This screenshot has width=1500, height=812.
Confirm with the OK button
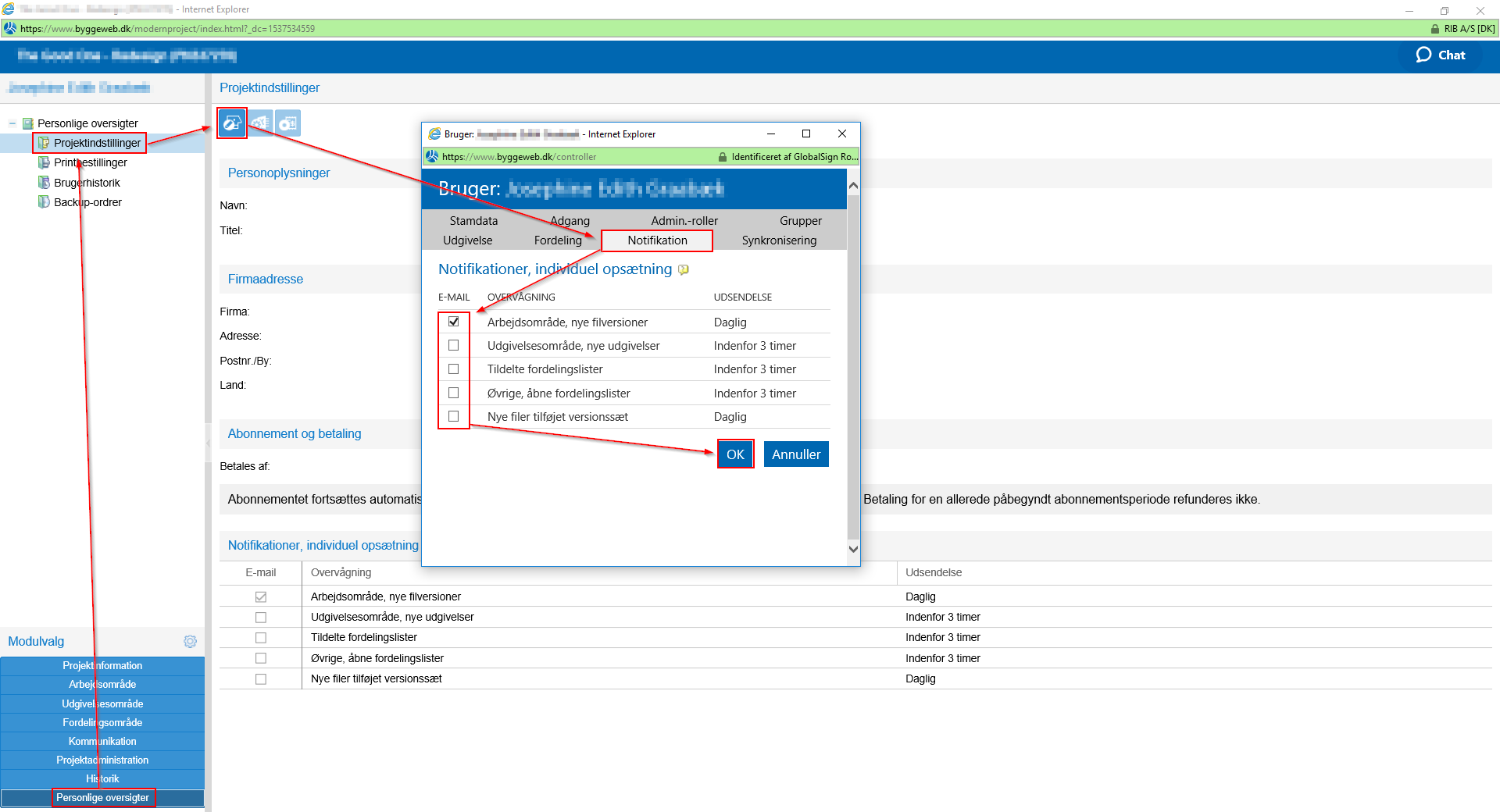pyautogui.click(x=735, y=454)
